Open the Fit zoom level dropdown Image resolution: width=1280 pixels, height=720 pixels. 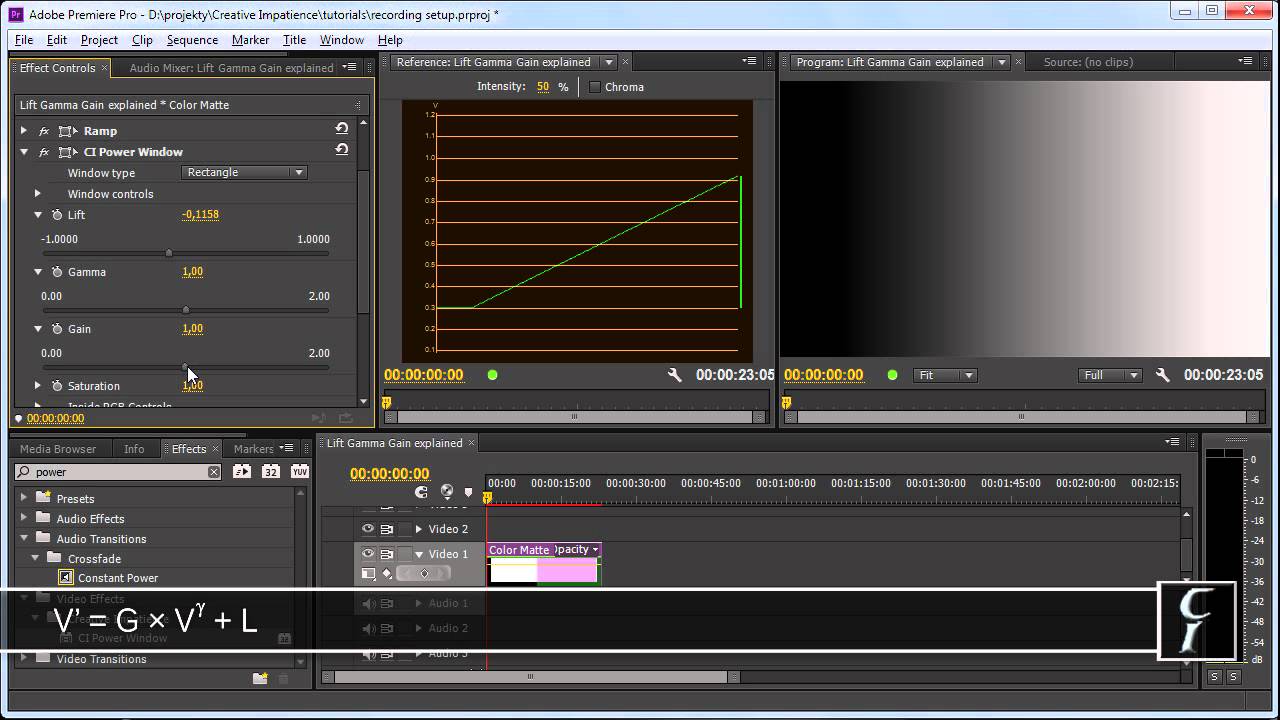[945, 375]
